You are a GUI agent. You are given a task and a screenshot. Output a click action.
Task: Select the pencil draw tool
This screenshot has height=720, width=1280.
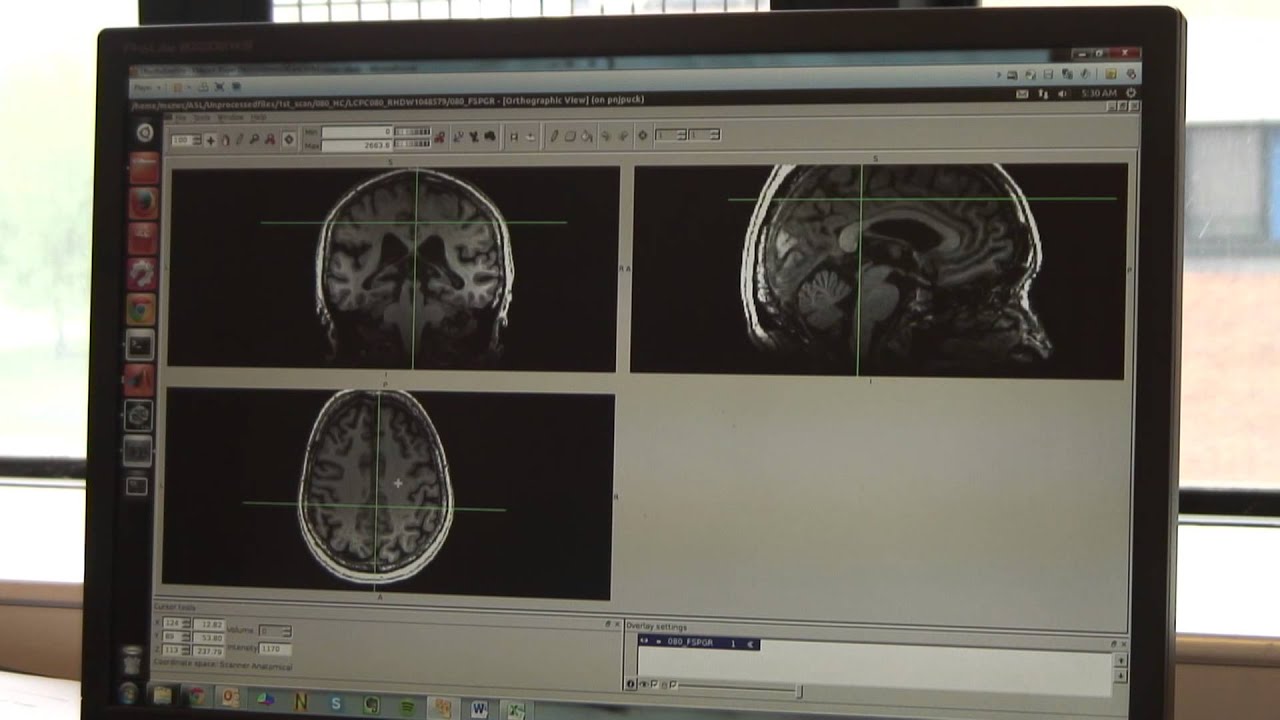point(554,136)
